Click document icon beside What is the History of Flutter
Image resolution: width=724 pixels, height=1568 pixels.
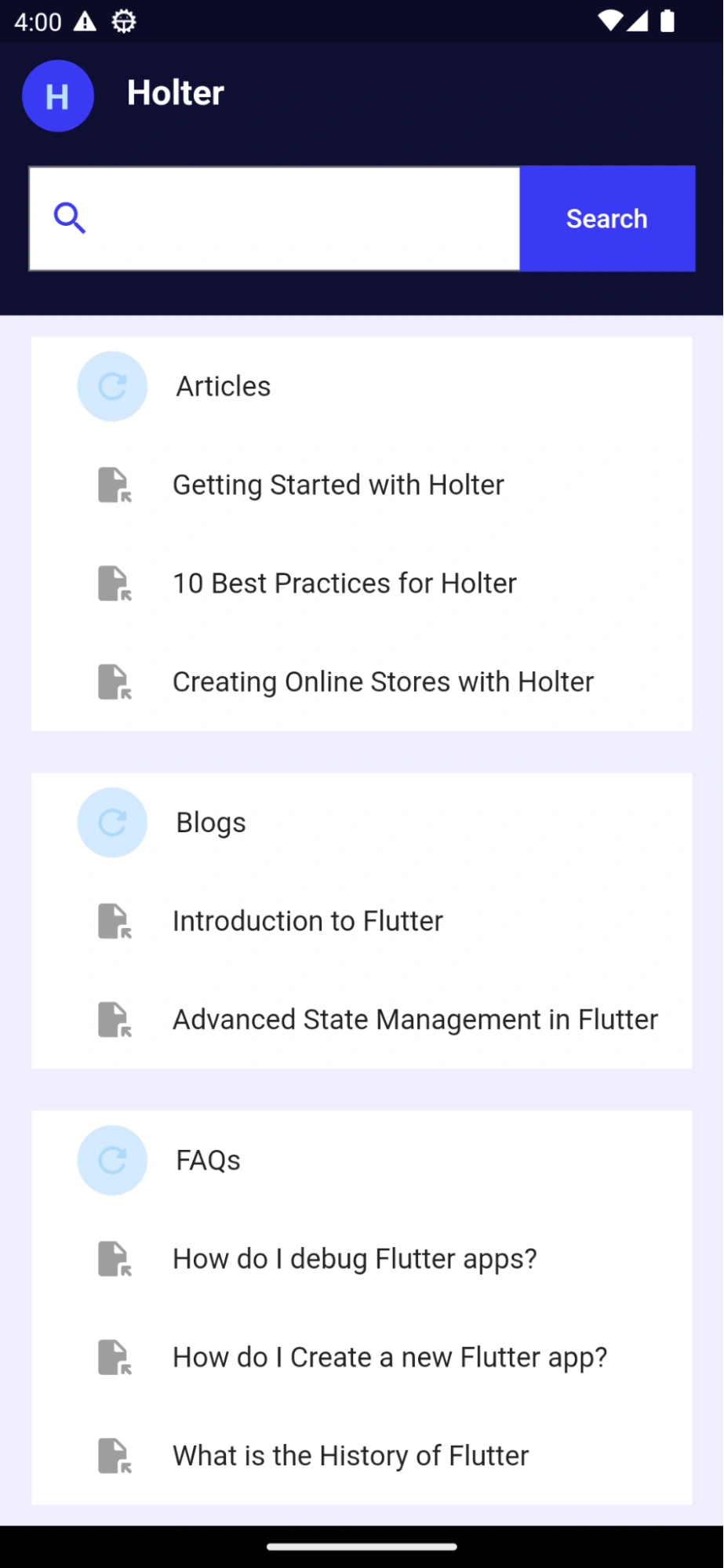click(x=114, y=1456)
